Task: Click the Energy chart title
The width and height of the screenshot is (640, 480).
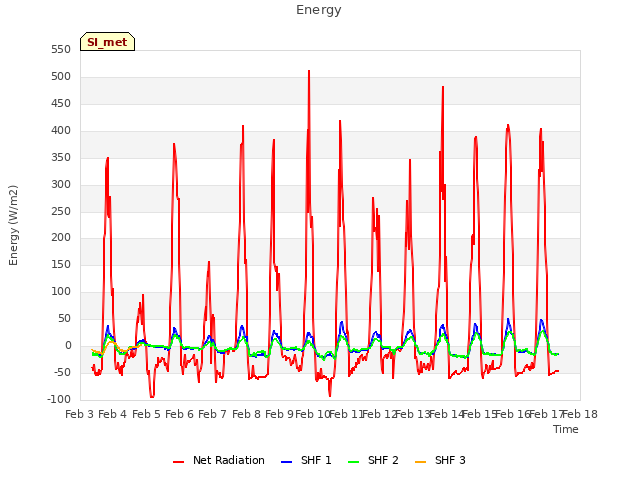Action: coord(319,10)
